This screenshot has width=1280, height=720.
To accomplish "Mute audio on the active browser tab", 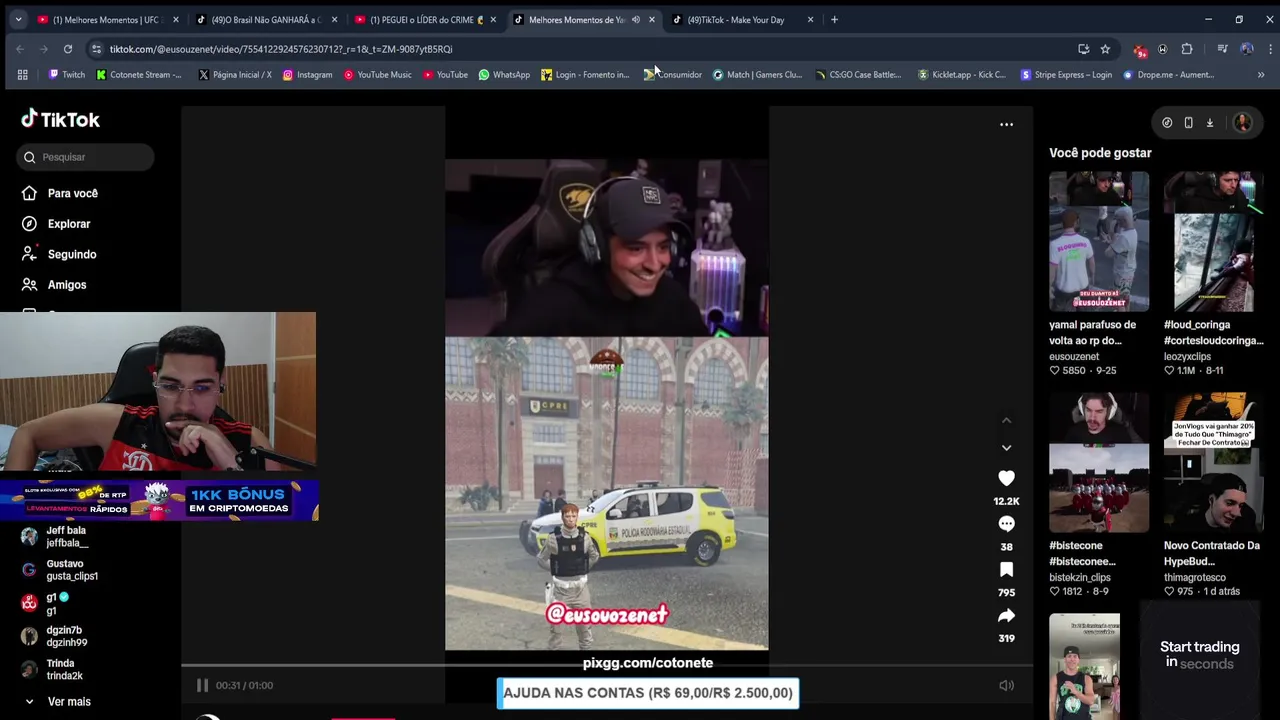I will pos(636,20).
